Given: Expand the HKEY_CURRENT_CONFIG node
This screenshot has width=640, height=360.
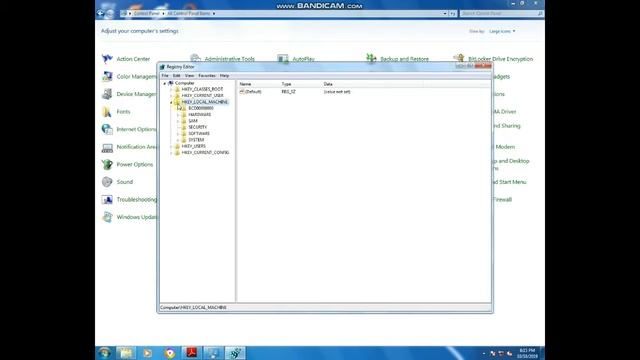Looking at the screenshot, I should (171, 153).
